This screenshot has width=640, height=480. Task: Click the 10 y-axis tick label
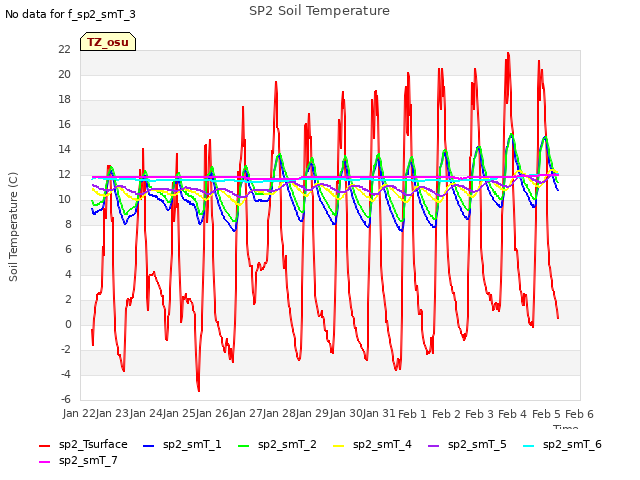64,200
